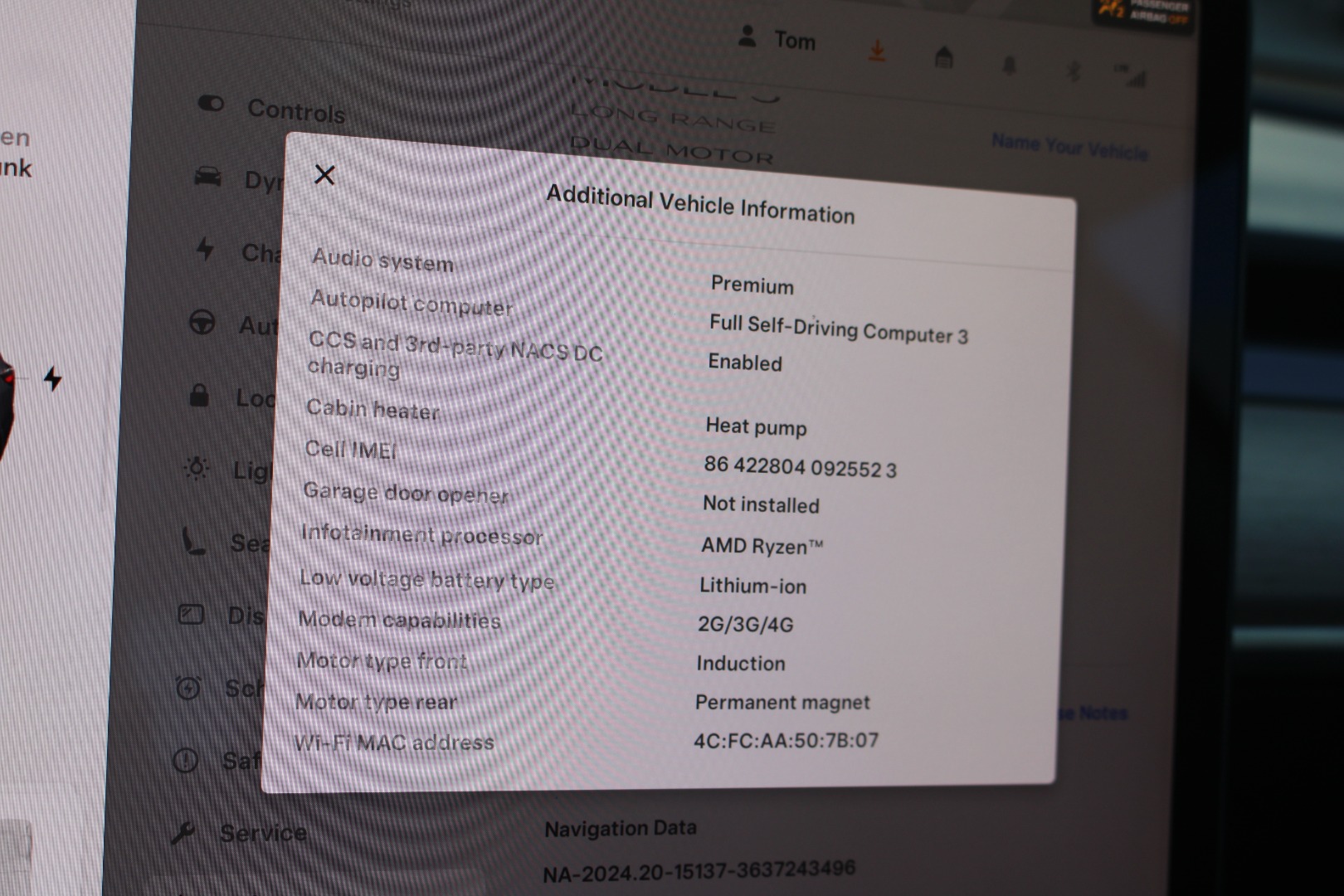
Task: Click the Autopilot steering wheel icon
Action: coord(202,322)
